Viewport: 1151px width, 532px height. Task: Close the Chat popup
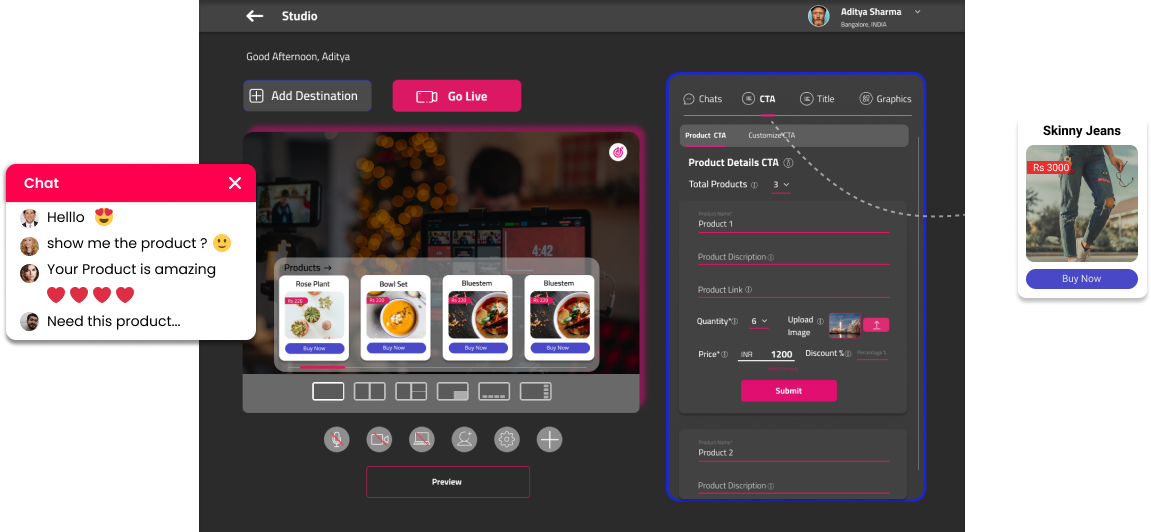tap(235, 183)
